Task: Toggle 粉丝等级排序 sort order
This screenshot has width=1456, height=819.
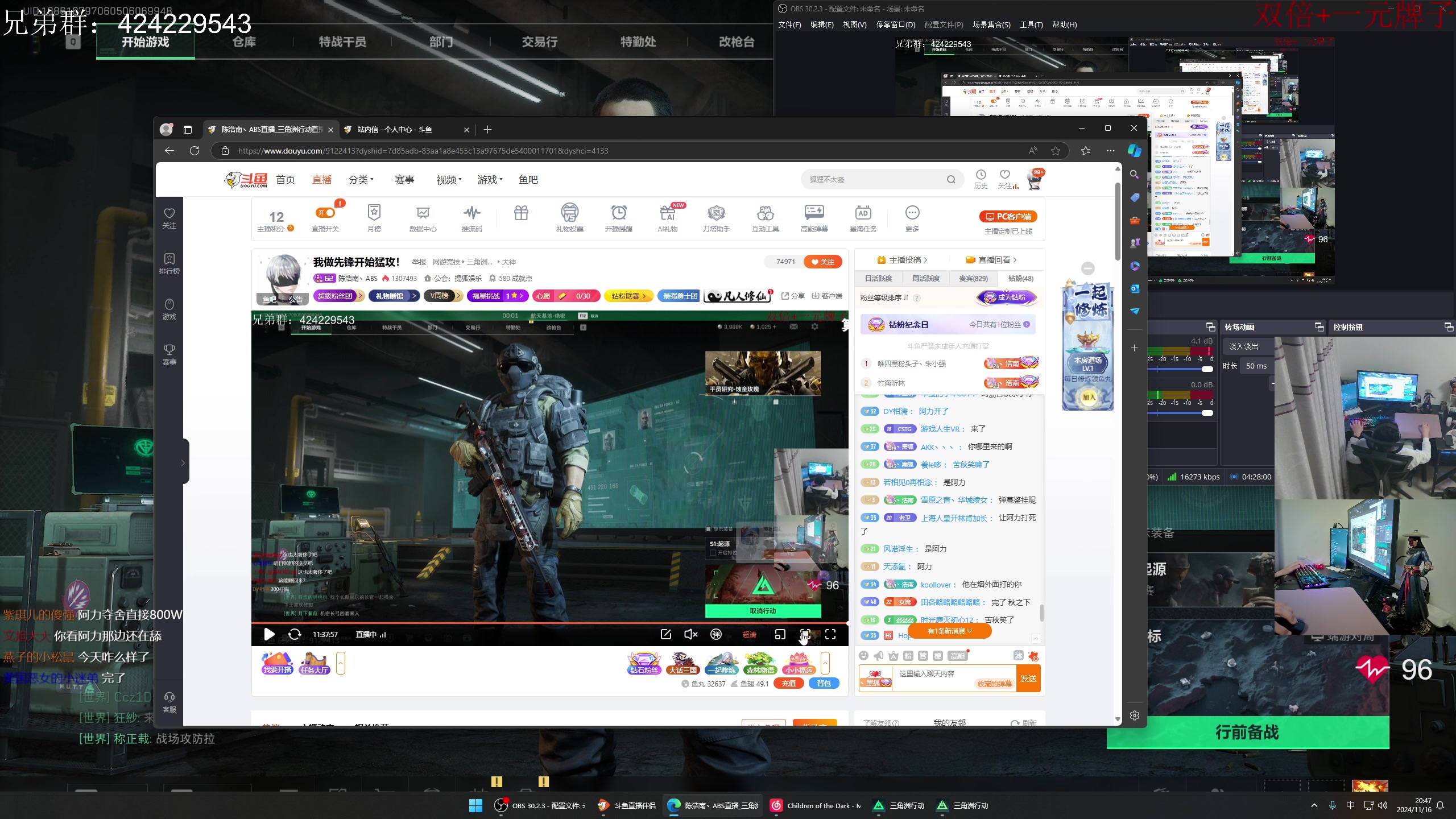Action: (x=884, y=297)
